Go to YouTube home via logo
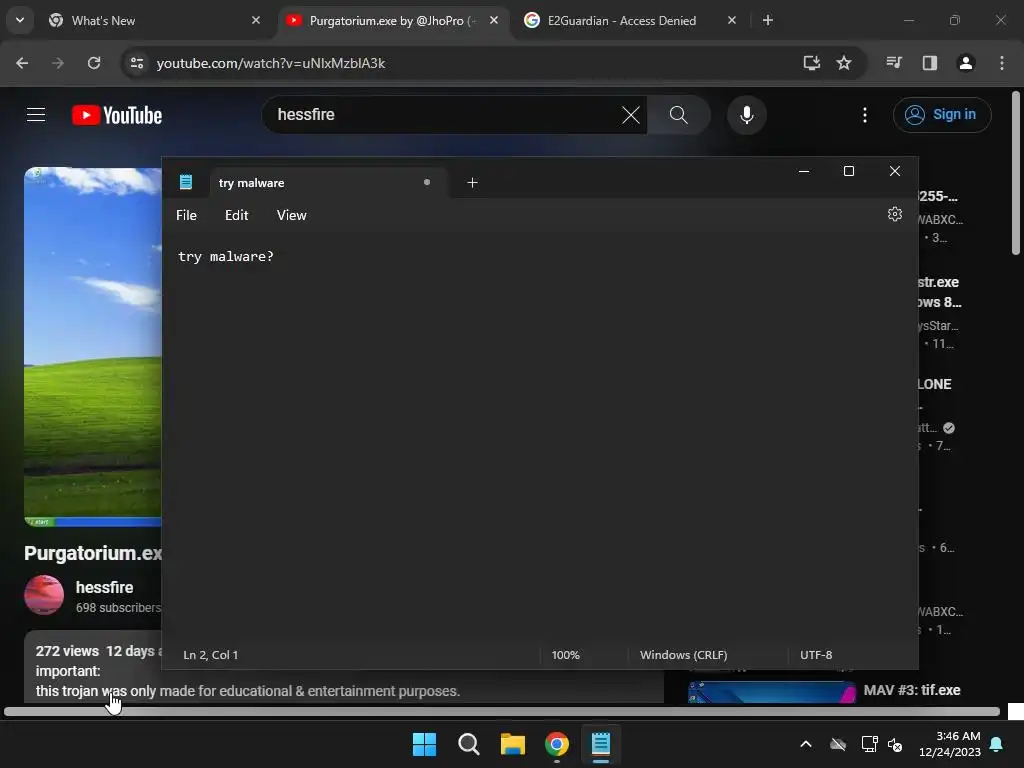Image resolution: width=1024 pixels, height=768 pixels. coord(117,115)
